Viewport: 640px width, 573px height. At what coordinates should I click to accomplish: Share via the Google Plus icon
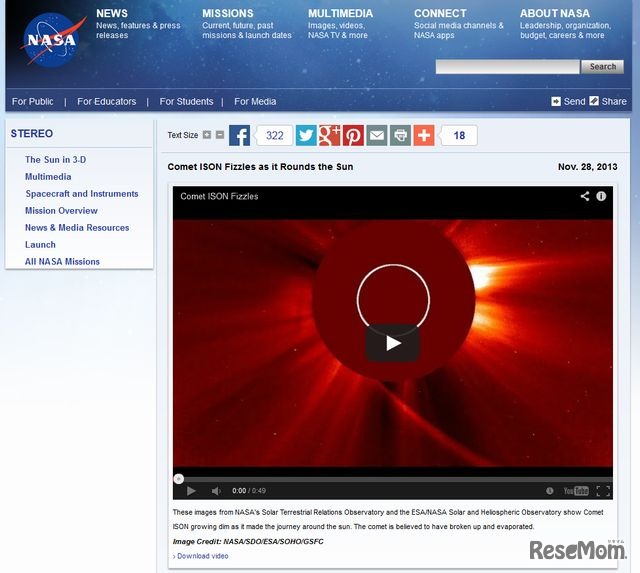coord(330,136)
